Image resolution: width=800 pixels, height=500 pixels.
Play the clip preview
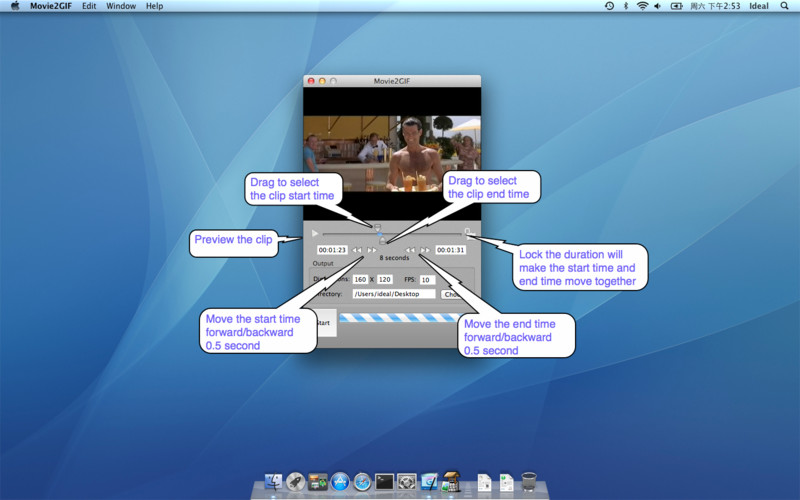point(315,234)
